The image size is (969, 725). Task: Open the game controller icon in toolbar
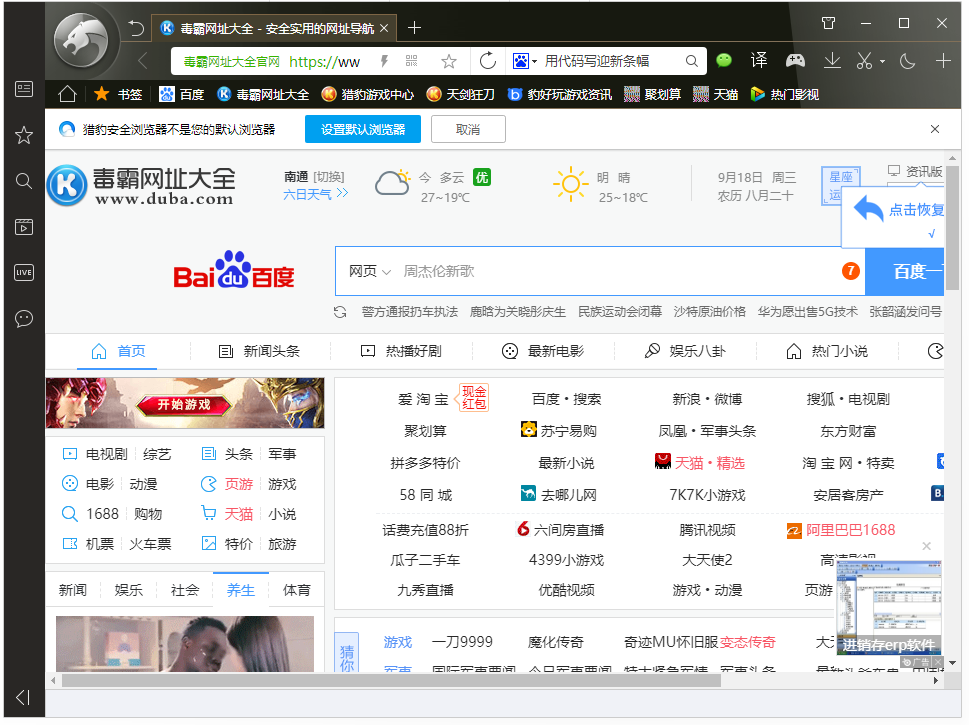click(795, 61)
